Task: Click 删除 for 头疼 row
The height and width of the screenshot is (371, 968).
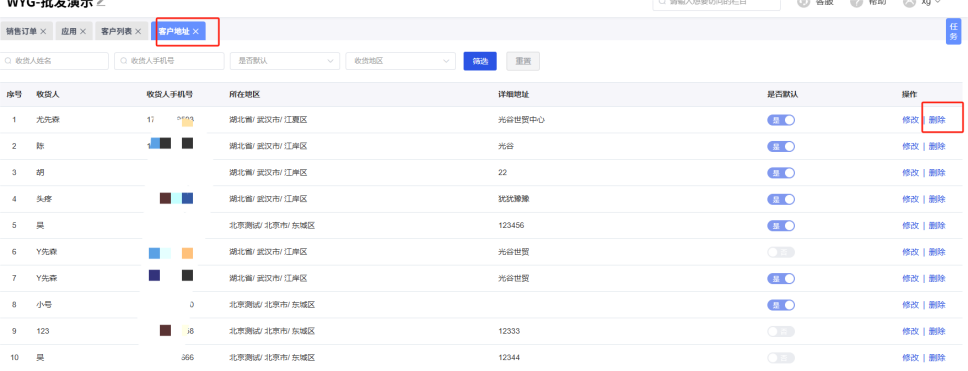Action: [937, 199]
